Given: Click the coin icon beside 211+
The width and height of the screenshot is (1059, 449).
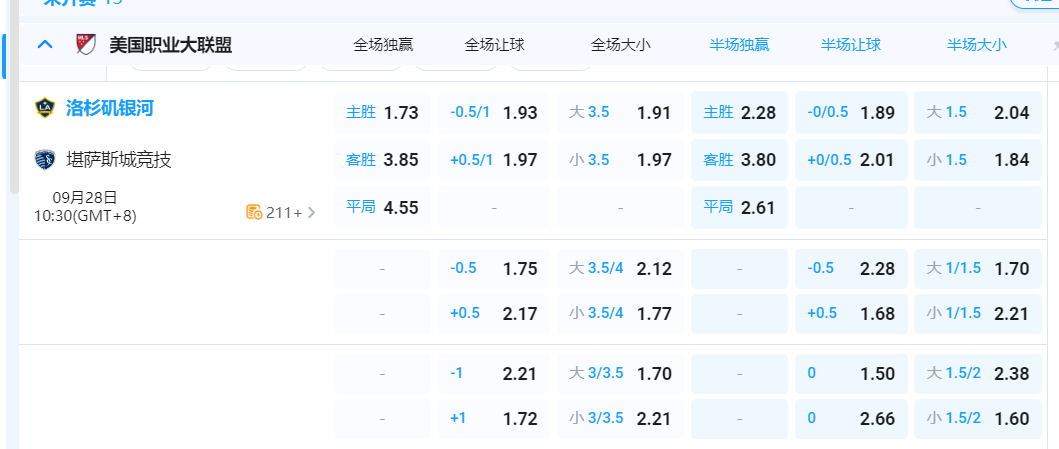Looking at the screenshot, I should coord(254,212).
